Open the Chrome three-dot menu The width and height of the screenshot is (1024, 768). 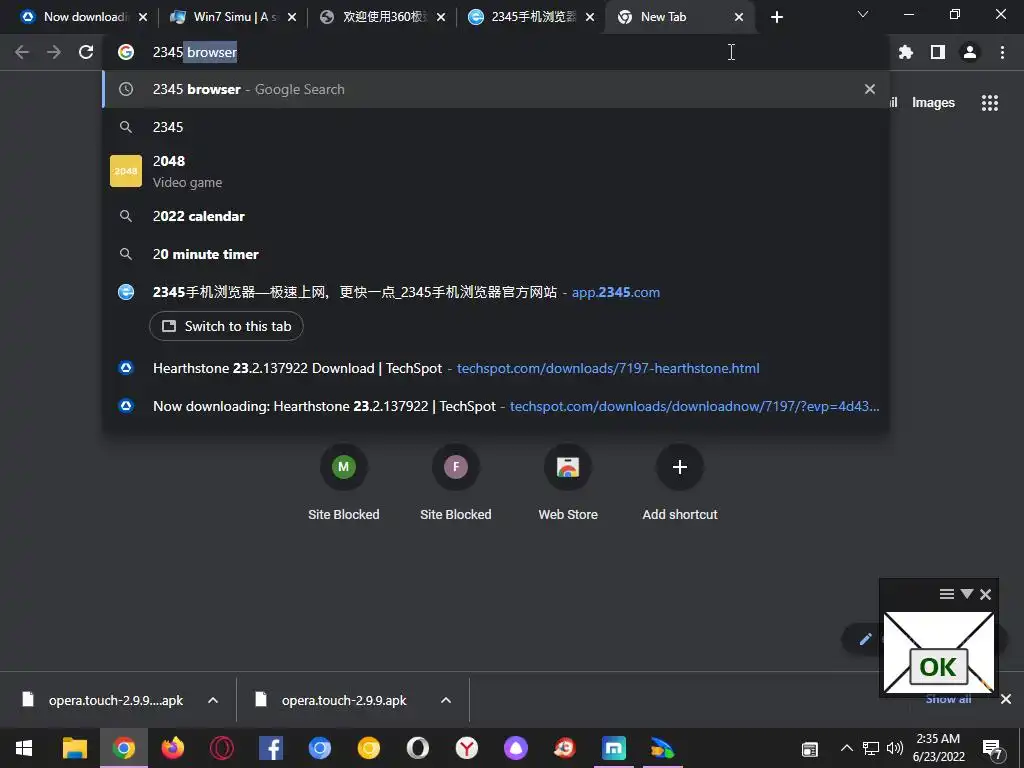[x=1002, y=52]
